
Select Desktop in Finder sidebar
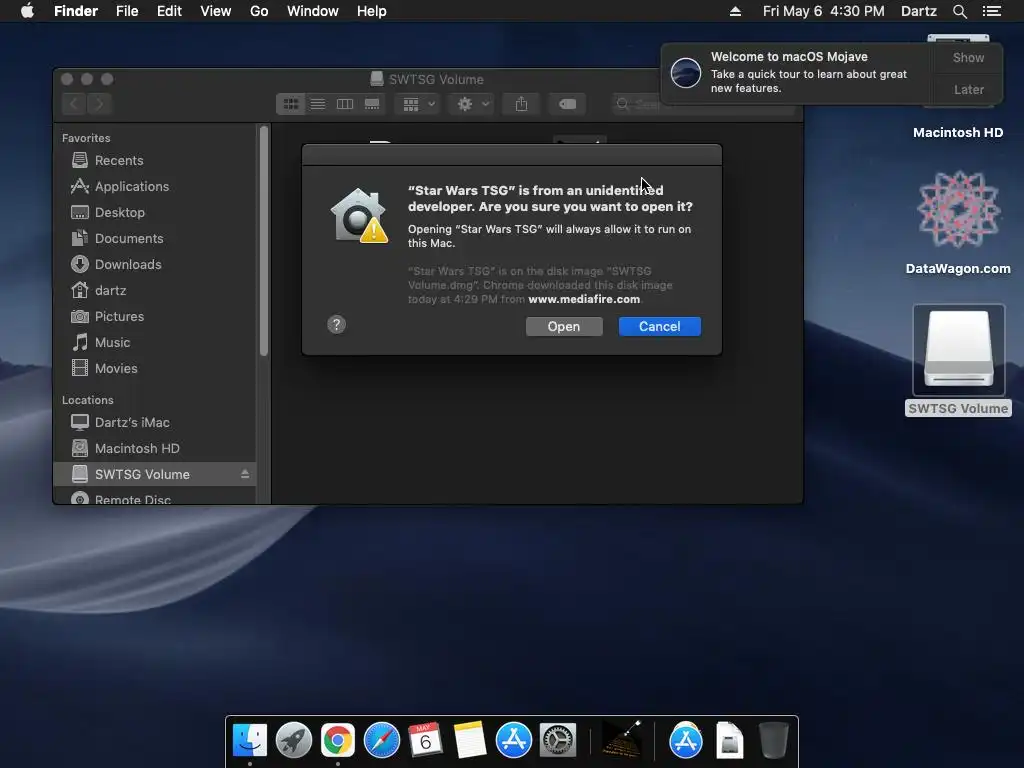click(x=155, y=212)
